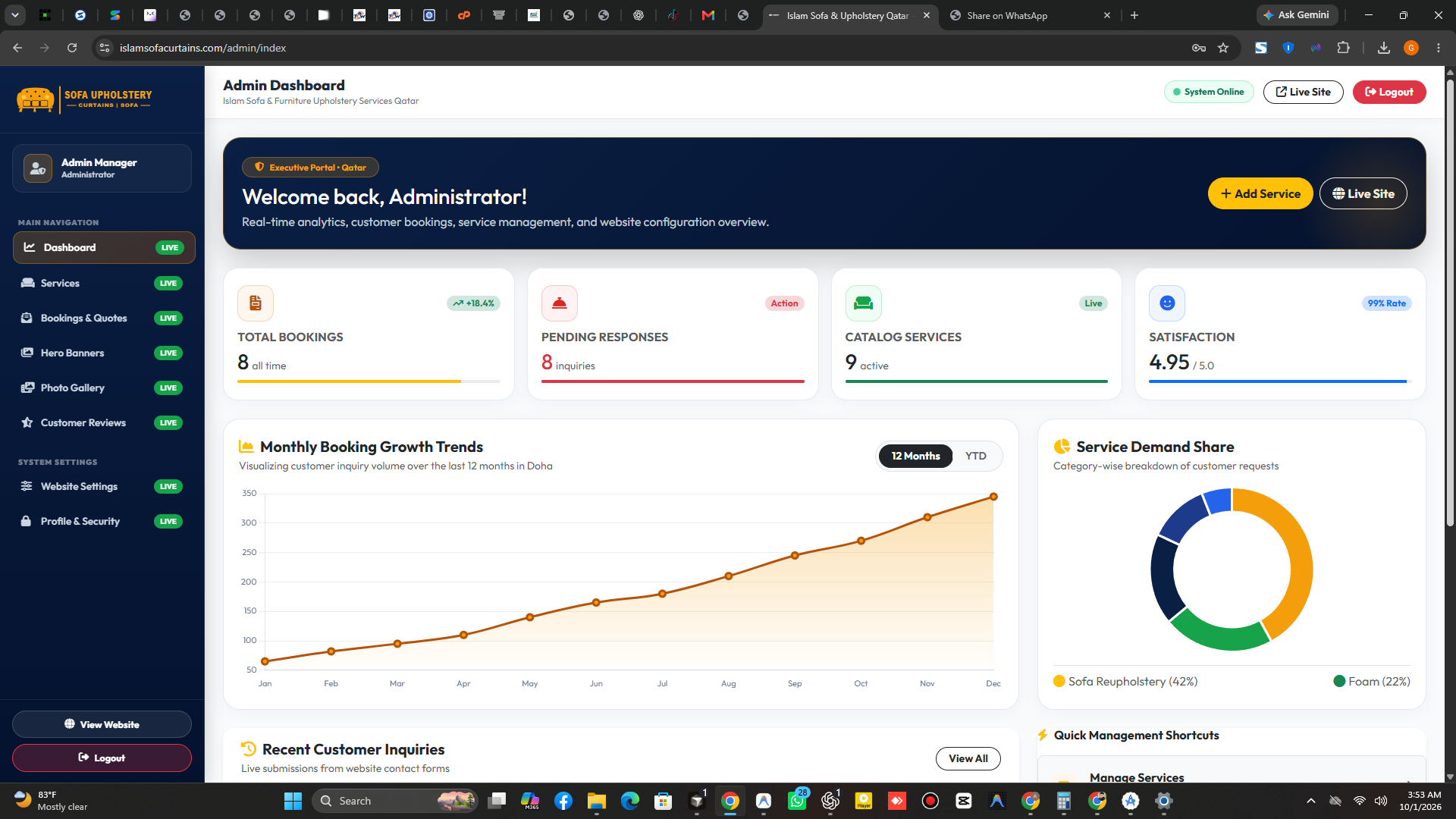Open the tab search dropdown arrow

14,15
